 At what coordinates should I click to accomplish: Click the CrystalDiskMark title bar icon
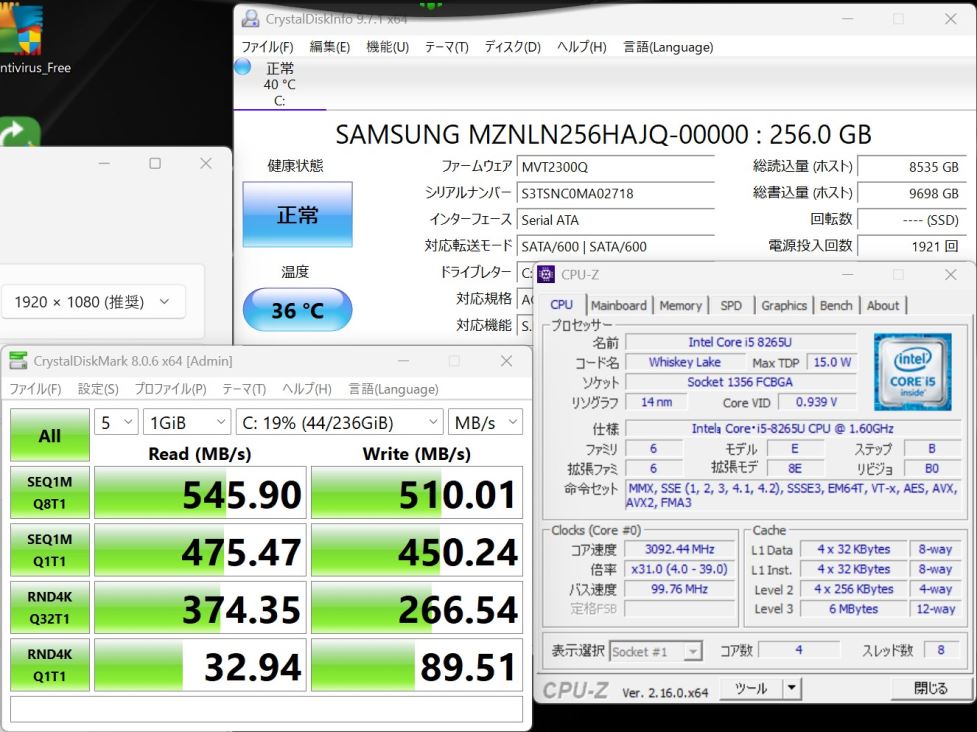[x=18, y=361]
